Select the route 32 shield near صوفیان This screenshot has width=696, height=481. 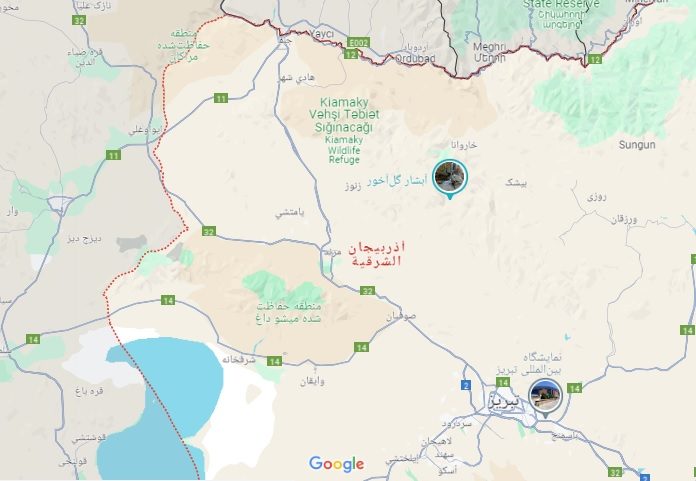tap(368, 291)
